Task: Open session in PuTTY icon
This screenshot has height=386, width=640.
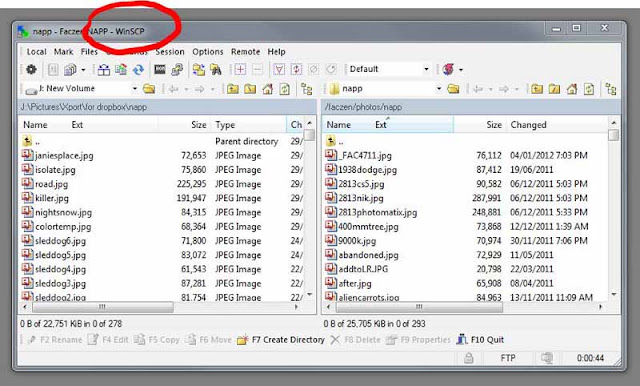Action: (177, 70)
